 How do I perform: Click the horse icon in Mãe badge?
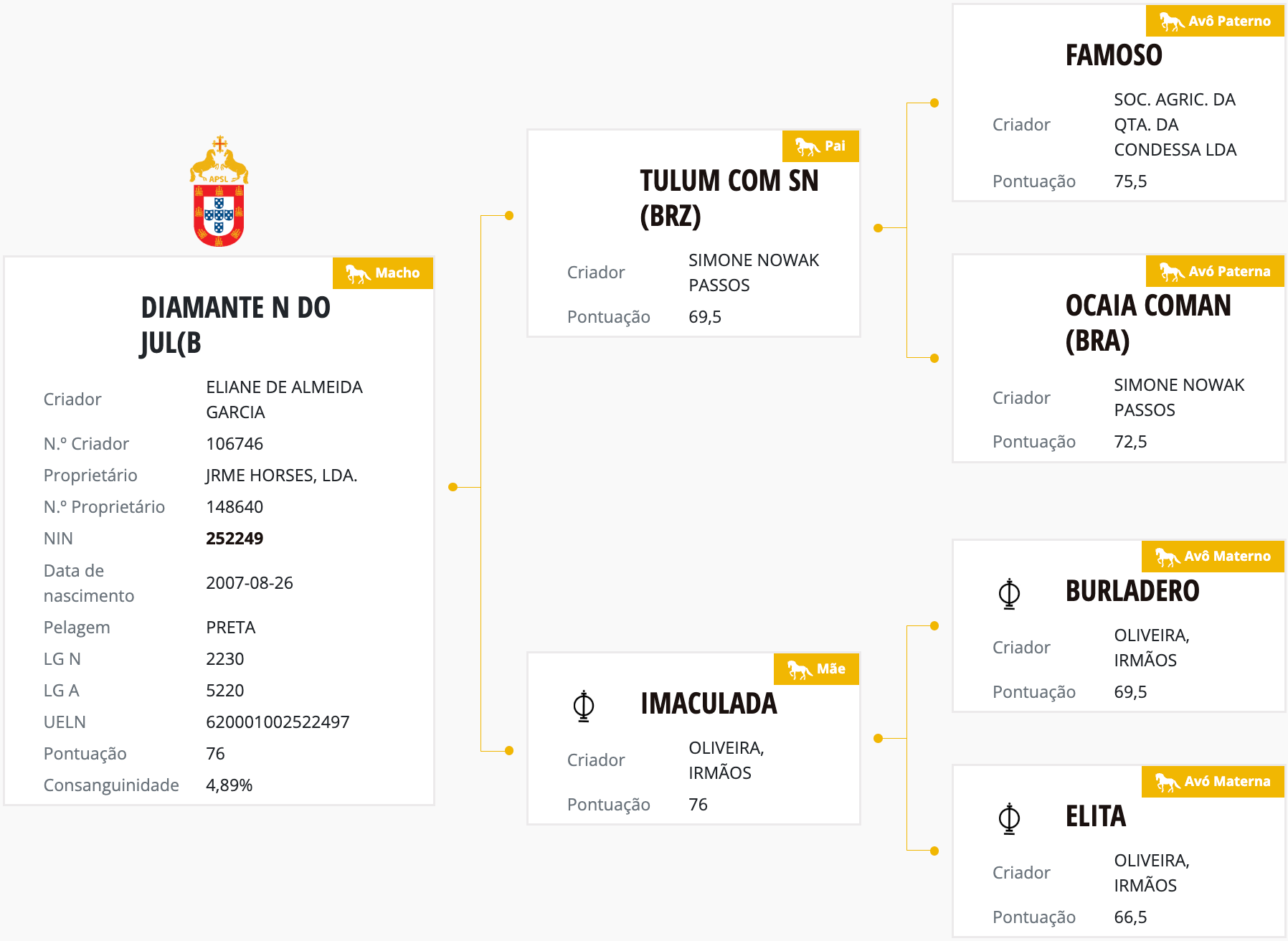[800, 669]
